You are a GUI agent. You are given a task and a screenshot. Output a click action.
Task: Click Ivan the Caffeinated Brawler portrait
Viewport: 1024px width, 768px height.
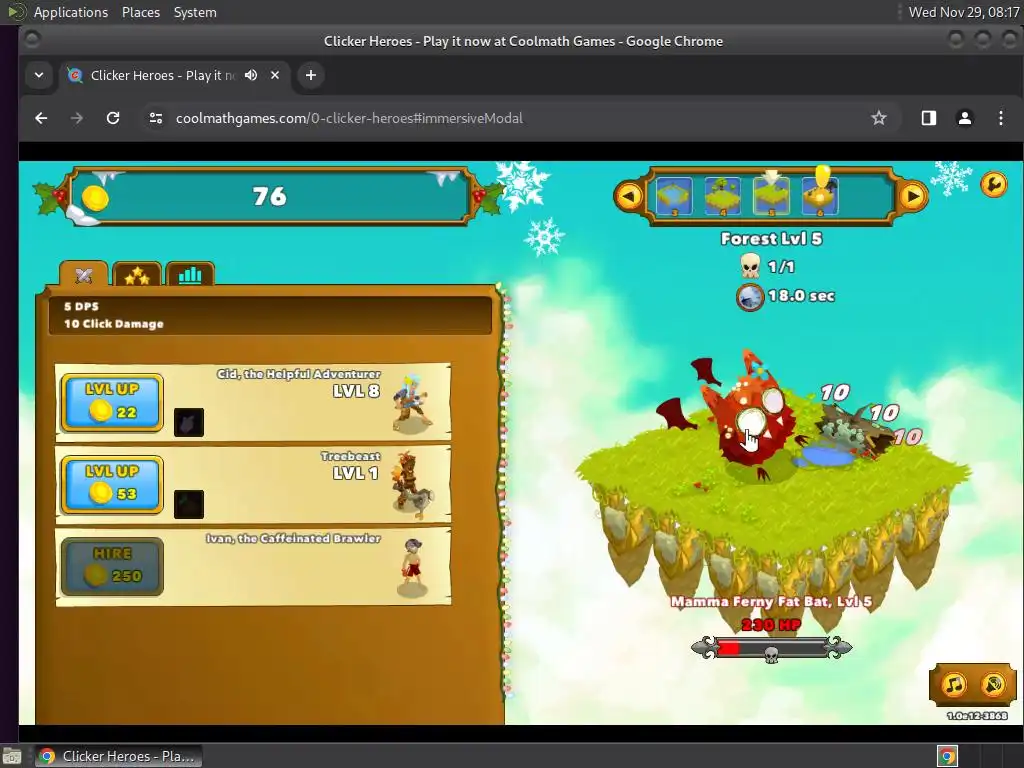point(412,567)
